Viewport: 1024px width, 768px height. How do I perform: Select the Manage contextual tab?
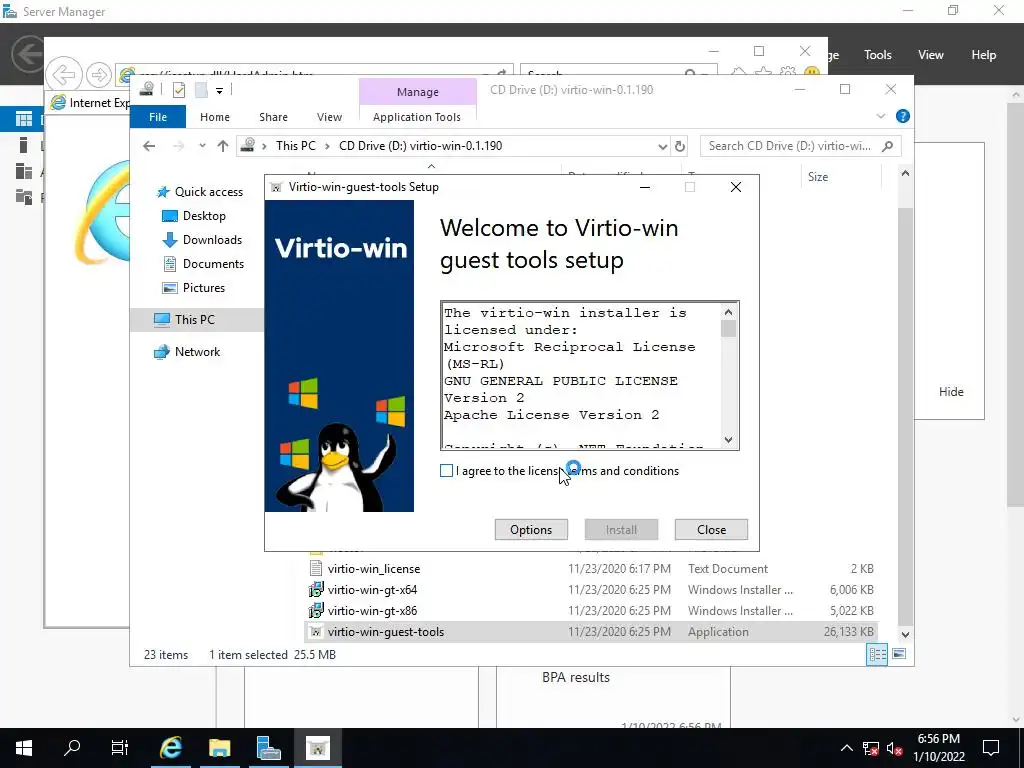click(418, 92)
